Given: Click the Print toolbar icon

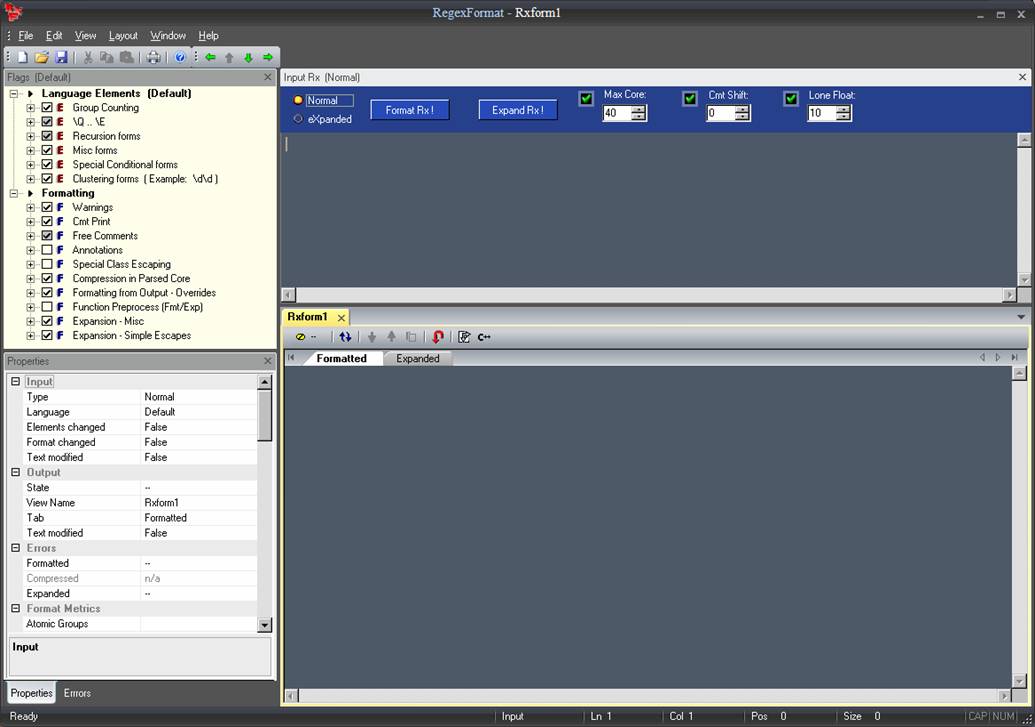Looking at the screenshot, I should (153, 57).
